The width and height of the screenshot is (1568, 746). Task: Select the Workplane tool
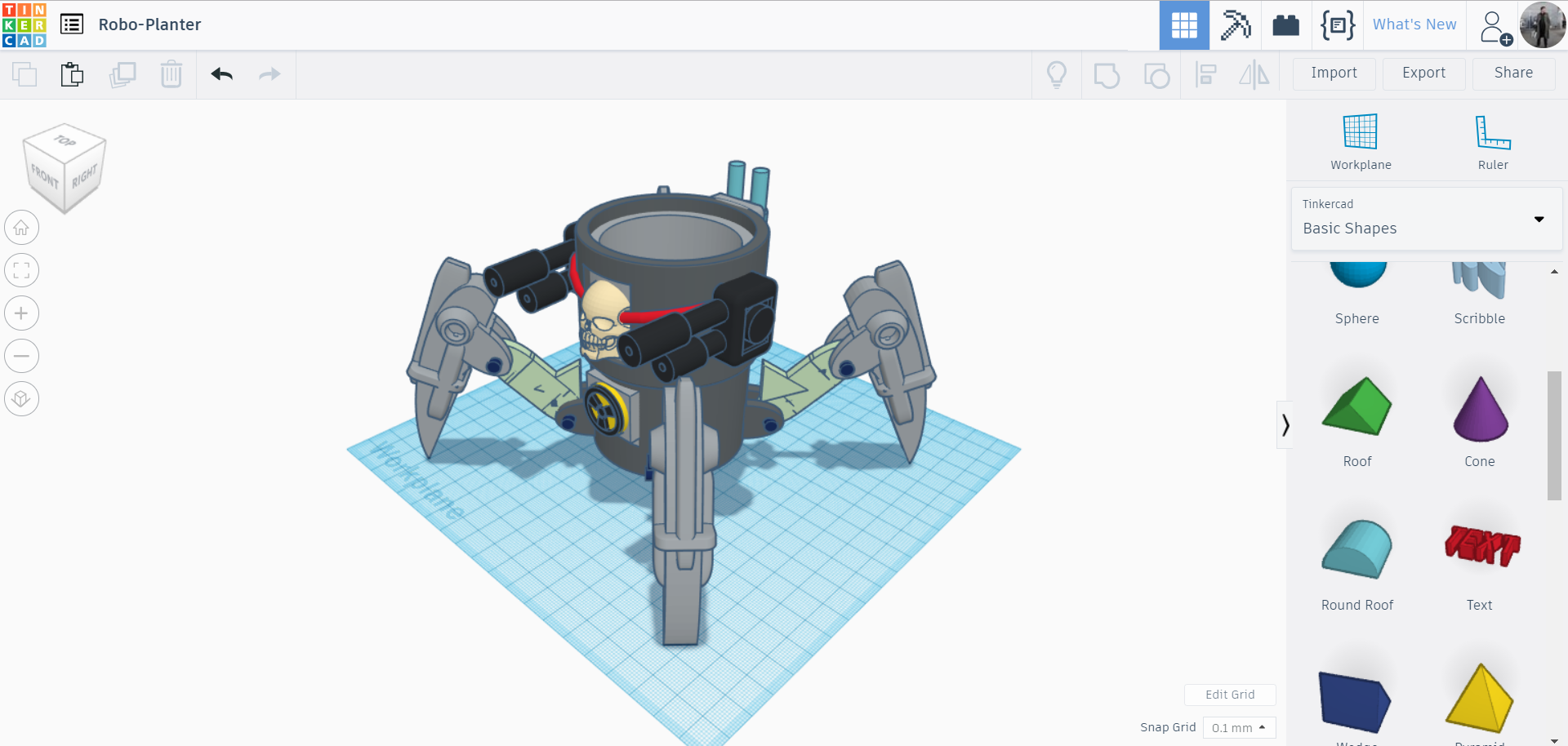click(1361, 142)
